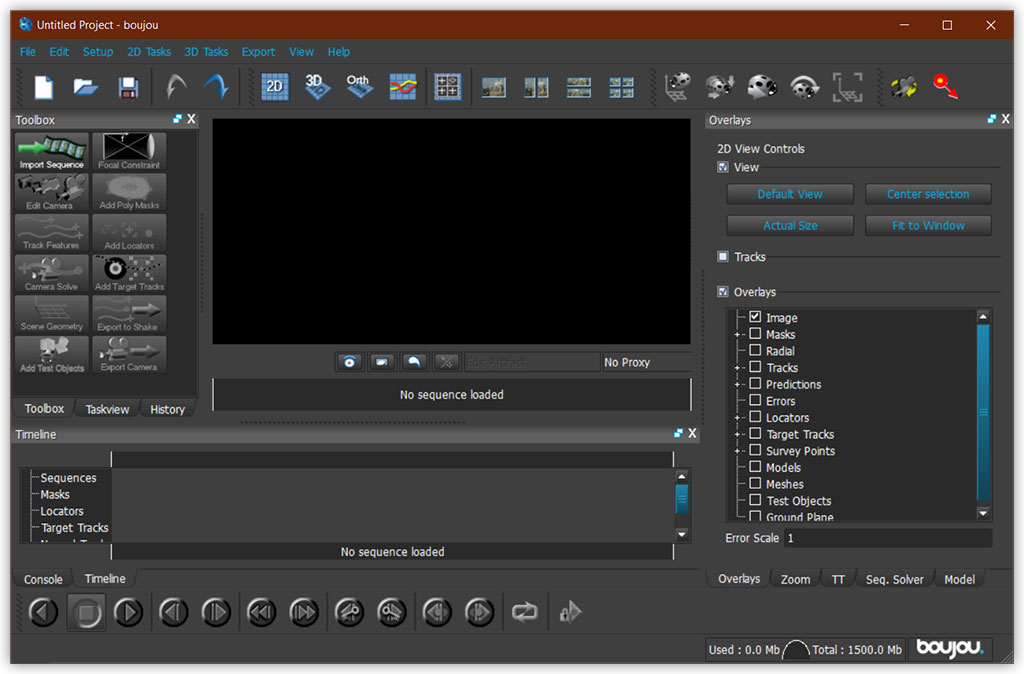Viewport: 1024px width, 674px height.
Task: Click the Default View button
Action: coord(789,194)
